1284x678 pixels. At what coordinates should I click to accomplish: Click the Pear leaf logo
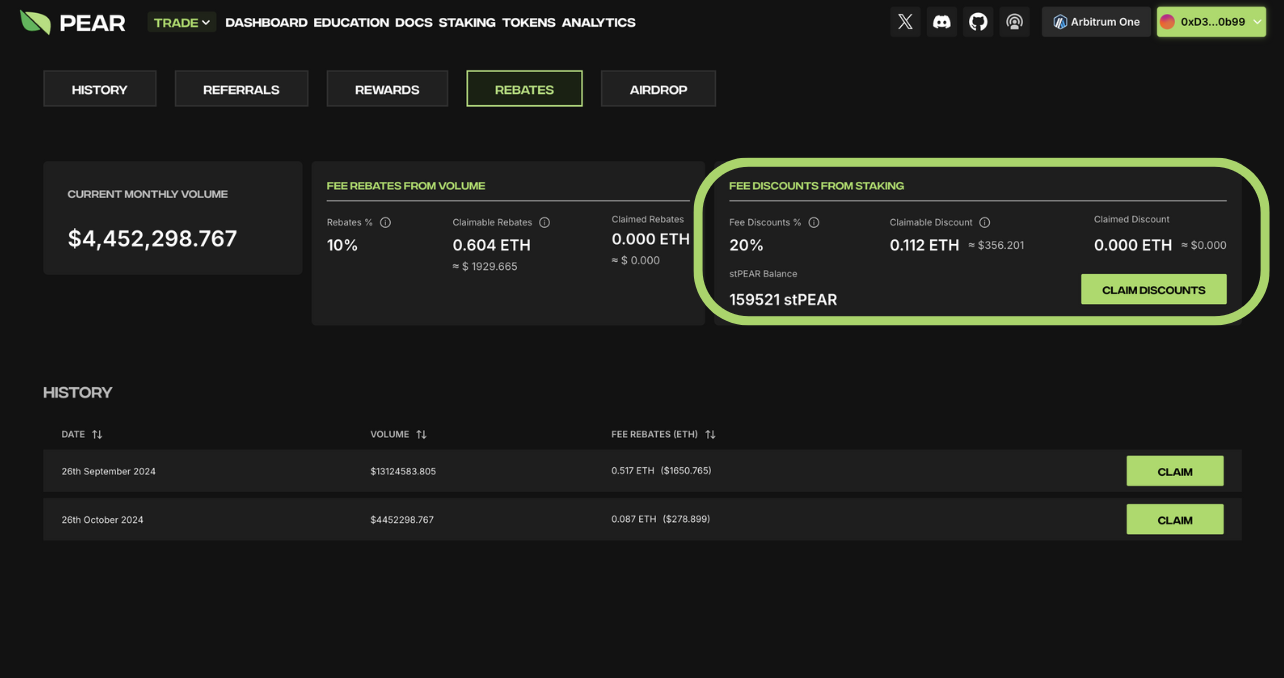[36, 22]
